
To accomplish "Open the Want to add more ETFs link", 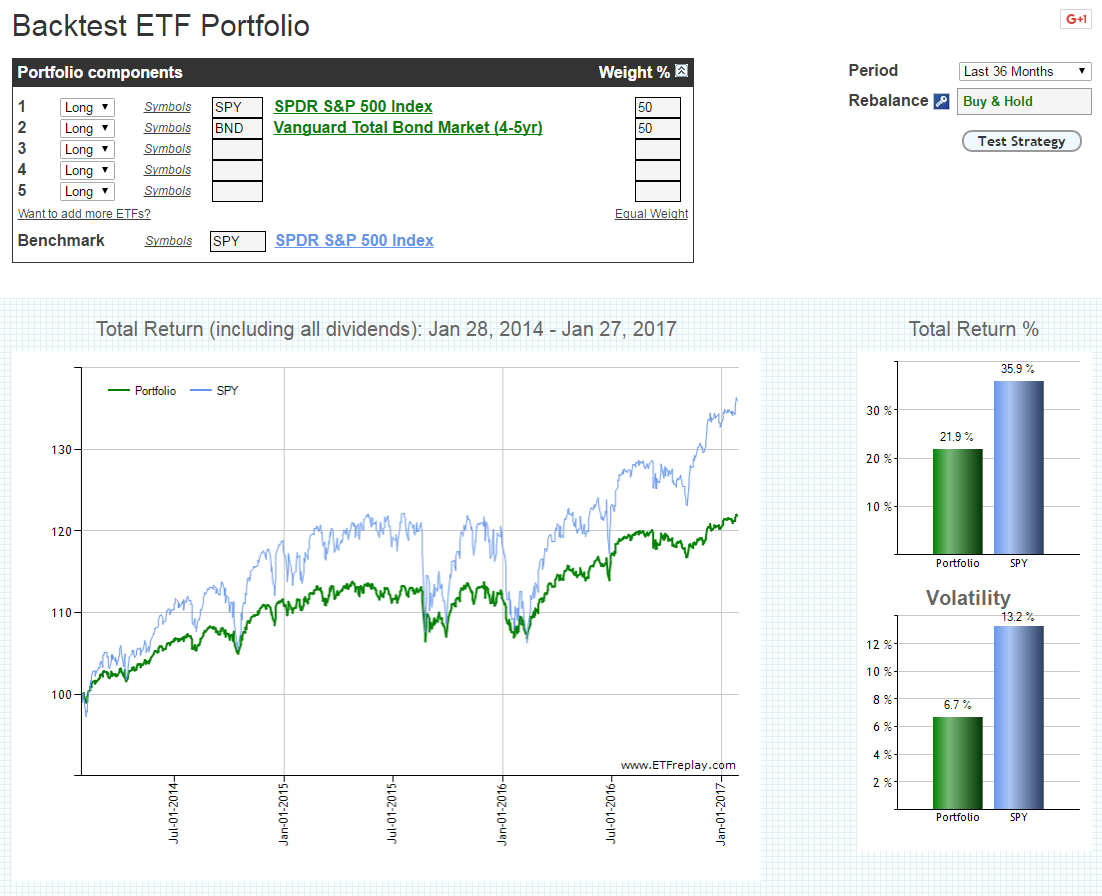I will (x=84, y=214).
